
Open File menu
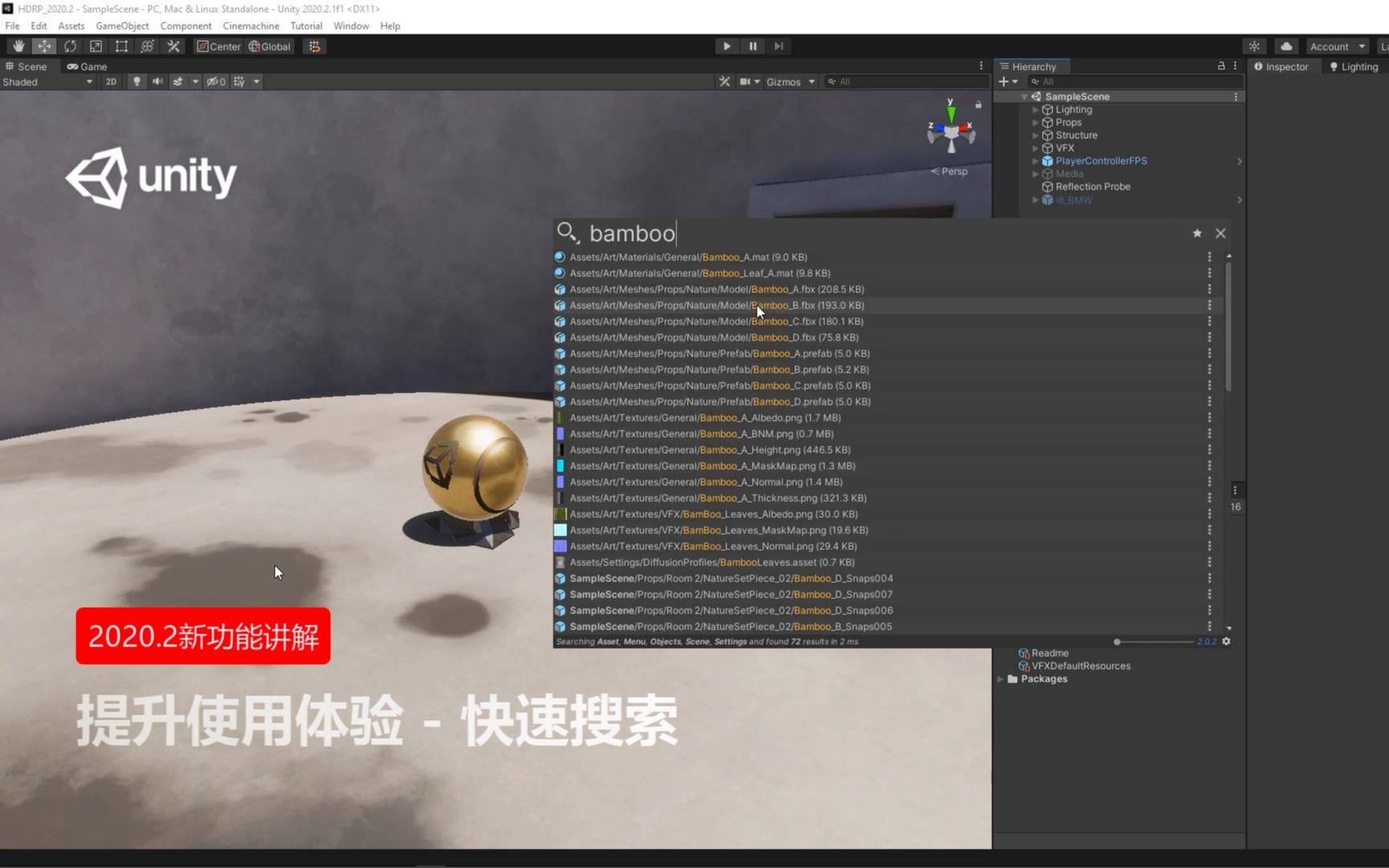[12, 26]
